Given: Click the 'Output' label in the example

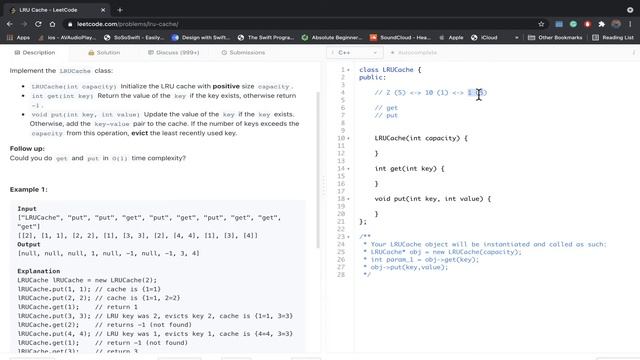Looking at the screenshot, I should click(29, 244).
